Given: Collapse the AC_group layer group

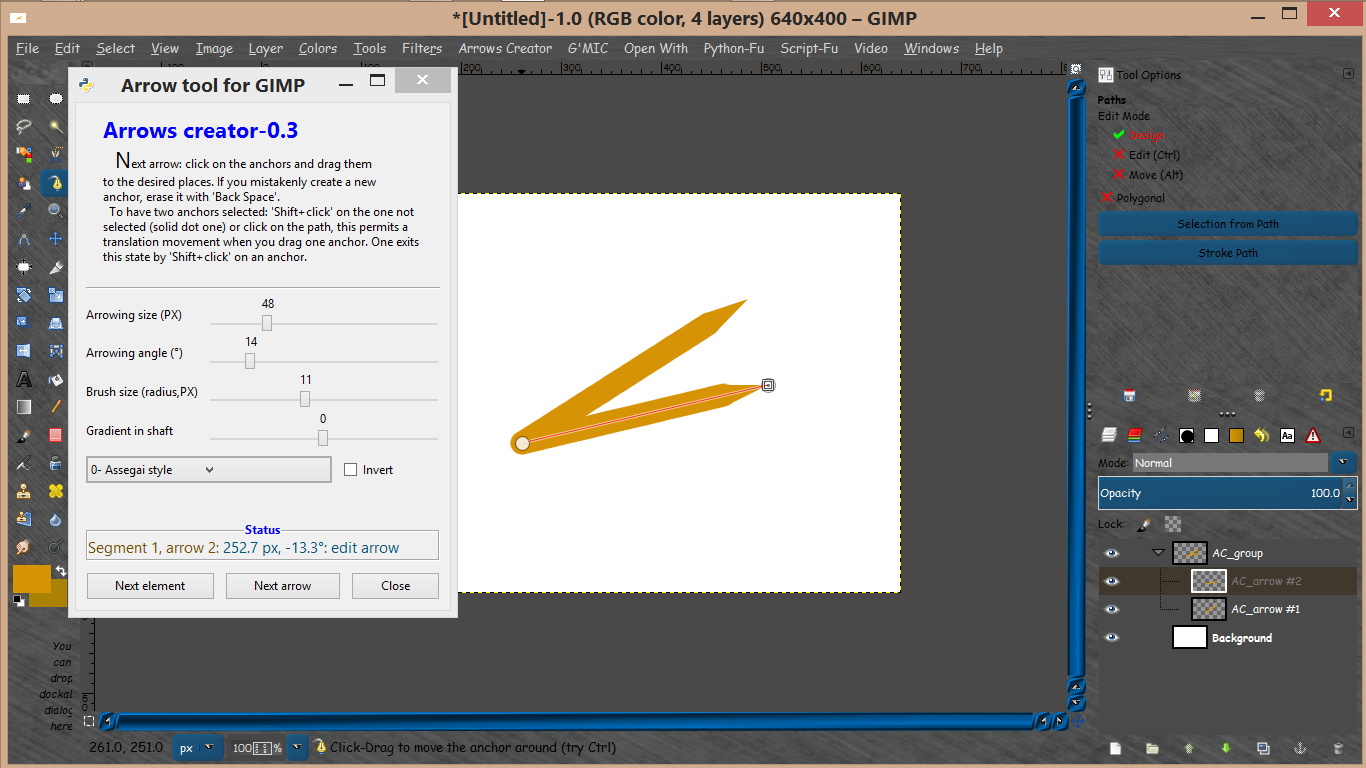Looking at the screenshot, I should [x=1159, y=552].
